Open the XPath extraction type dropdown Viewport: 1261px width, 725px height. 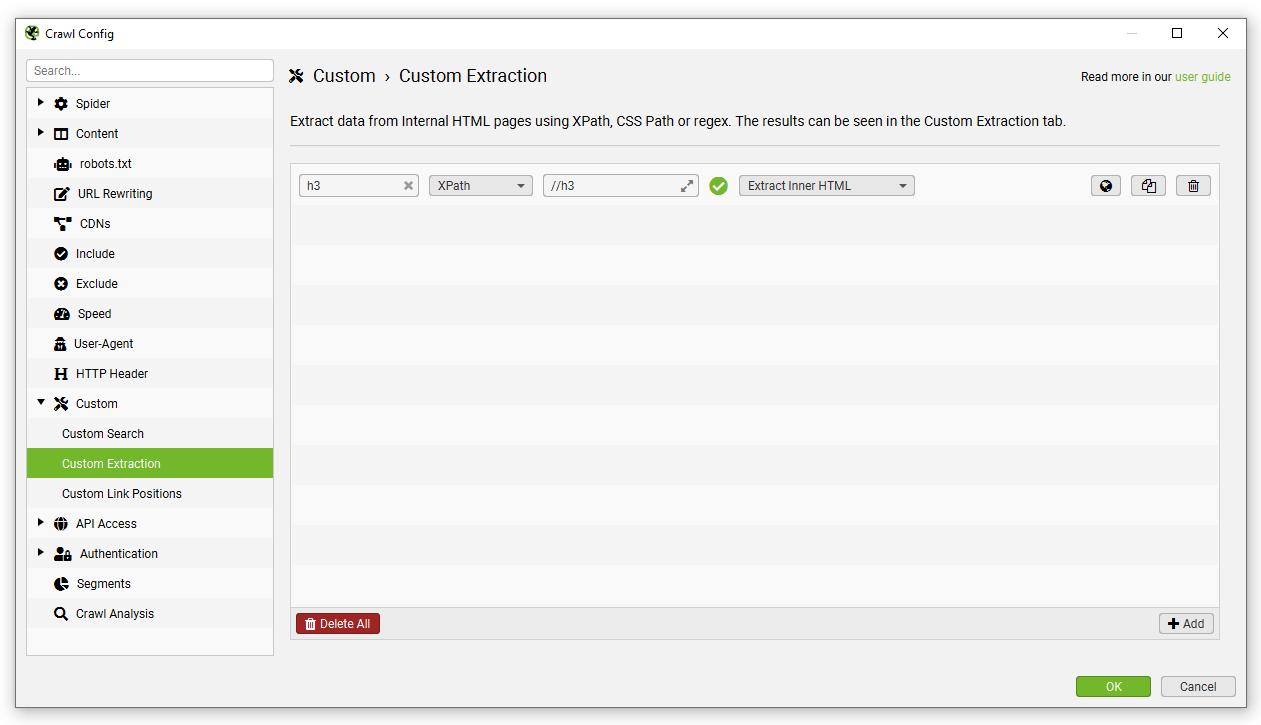point(480,185)
